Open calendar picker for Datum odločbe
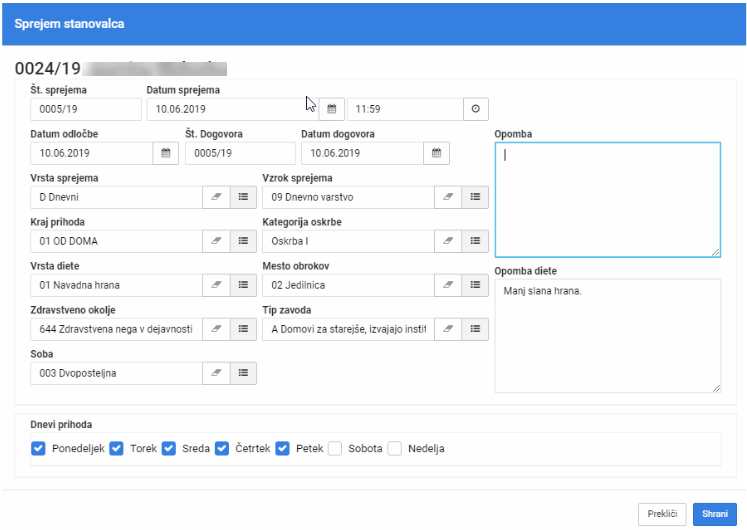 click(165, 153)
